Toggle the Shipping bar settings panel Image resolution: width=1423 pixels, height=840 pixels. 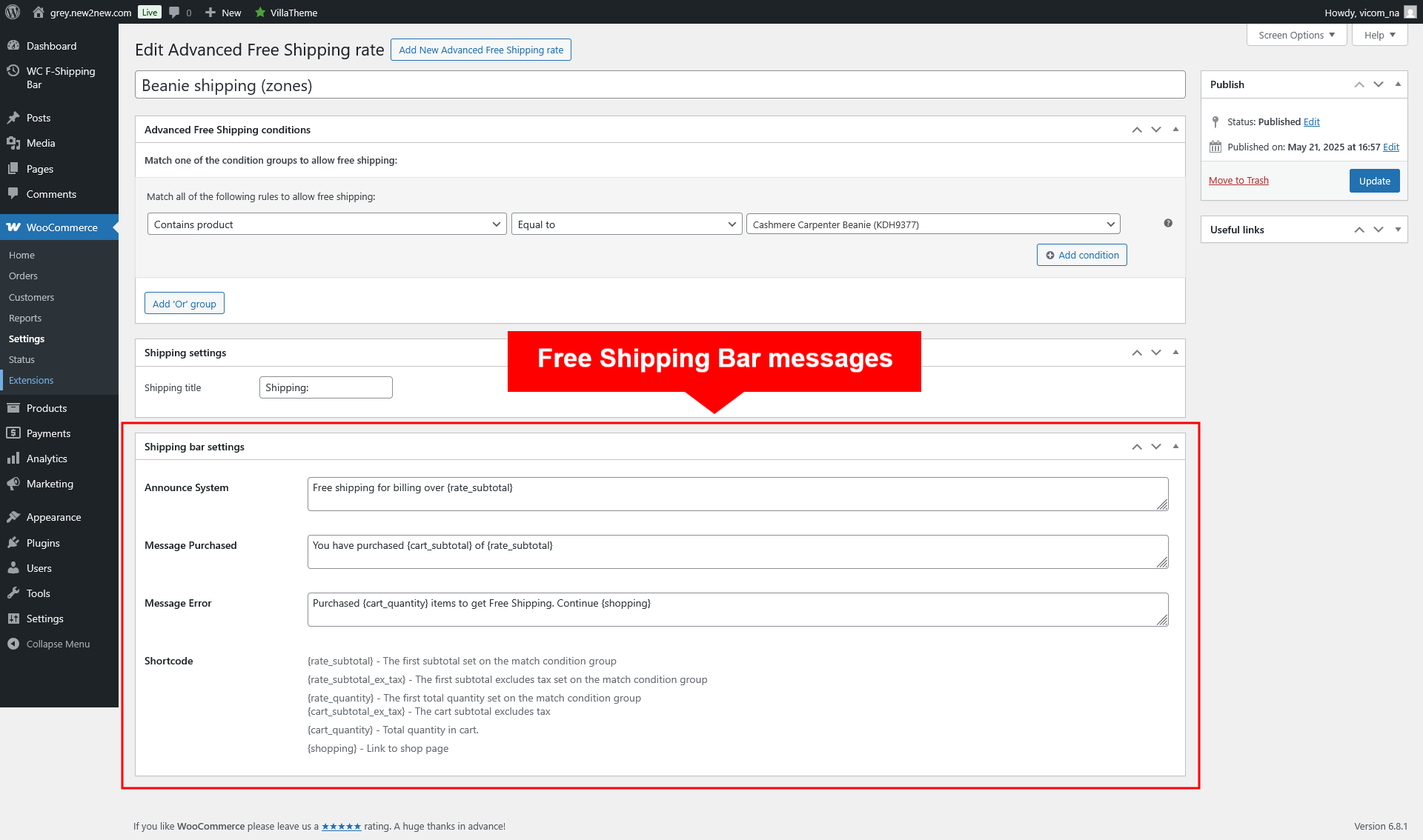(1175, 447)
